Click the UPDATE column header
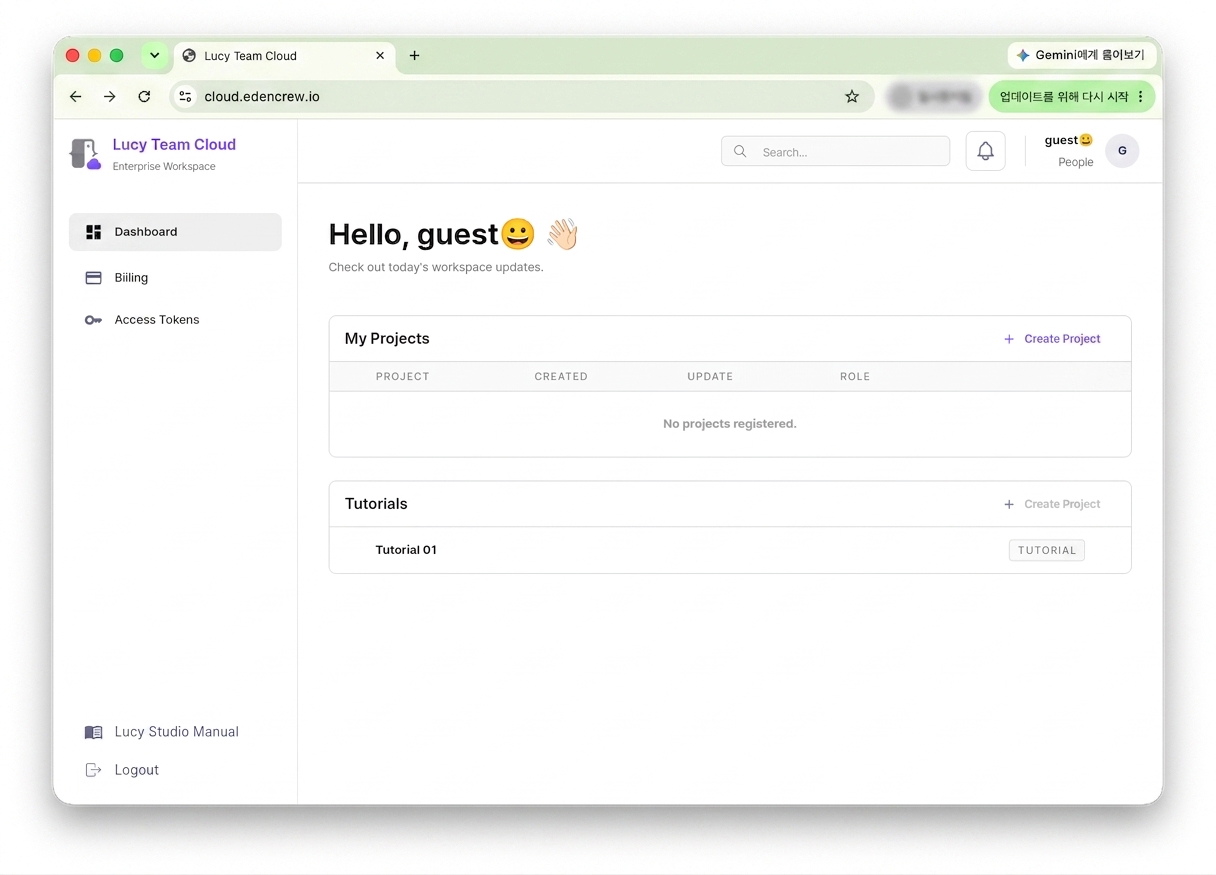The height and width of the screenshot is (875, 1216). point(710,377)
